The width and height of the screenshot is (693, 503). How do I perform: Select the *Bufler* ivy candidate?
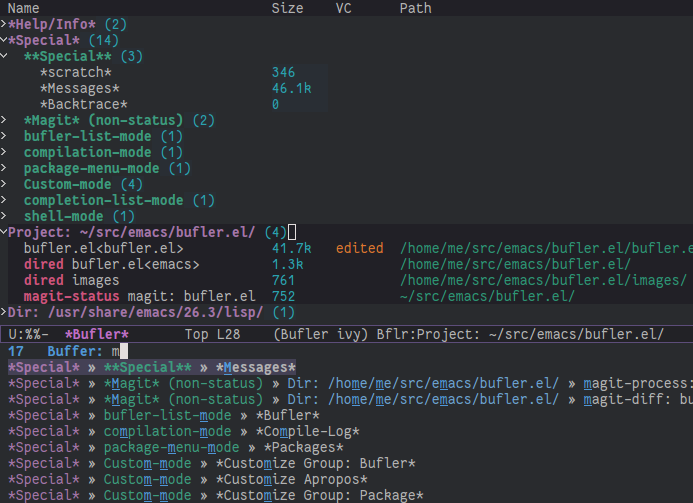pyautogui.click(x=164, y=415)
